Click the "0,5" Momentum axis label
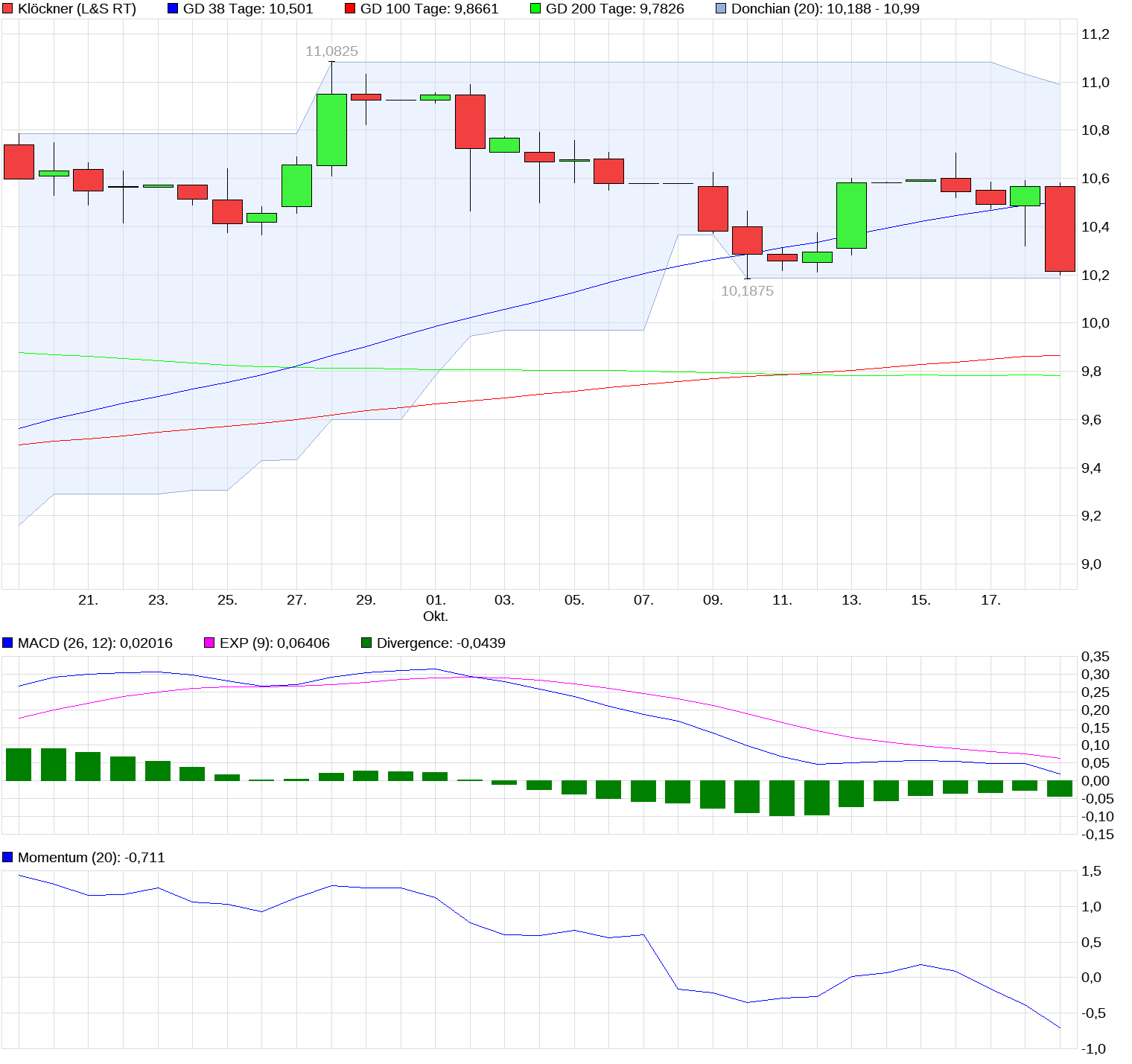The image size is (1132, 1064). point(1091,943)
